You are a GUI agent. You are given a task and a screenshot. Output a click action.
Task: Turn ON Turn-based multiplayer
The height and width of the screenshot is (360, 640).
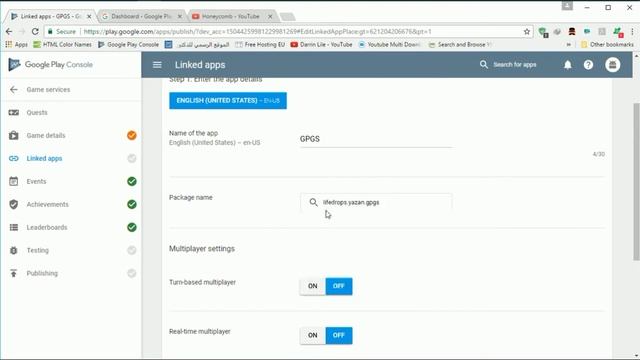click(x=313, y=286)
